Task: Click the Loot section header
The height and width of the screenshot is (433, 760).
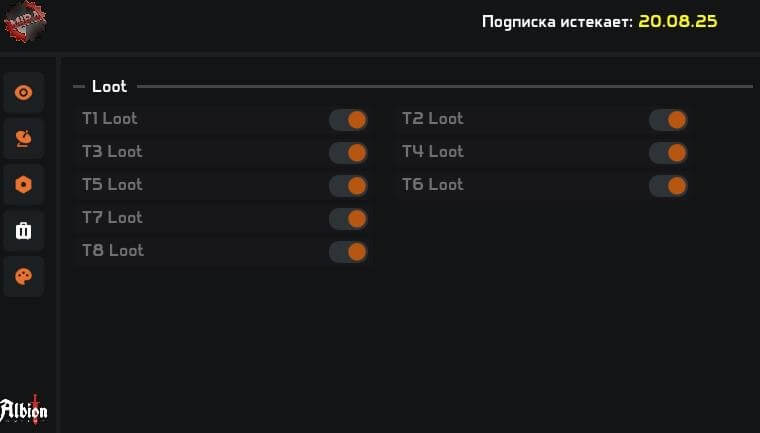Action: [109, 87]
